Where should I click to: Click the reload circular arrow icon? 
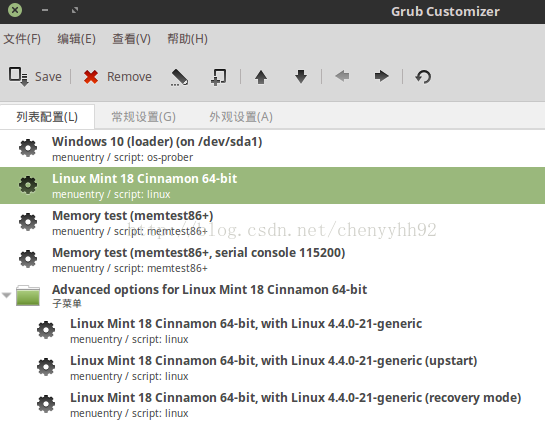(423, 77)
